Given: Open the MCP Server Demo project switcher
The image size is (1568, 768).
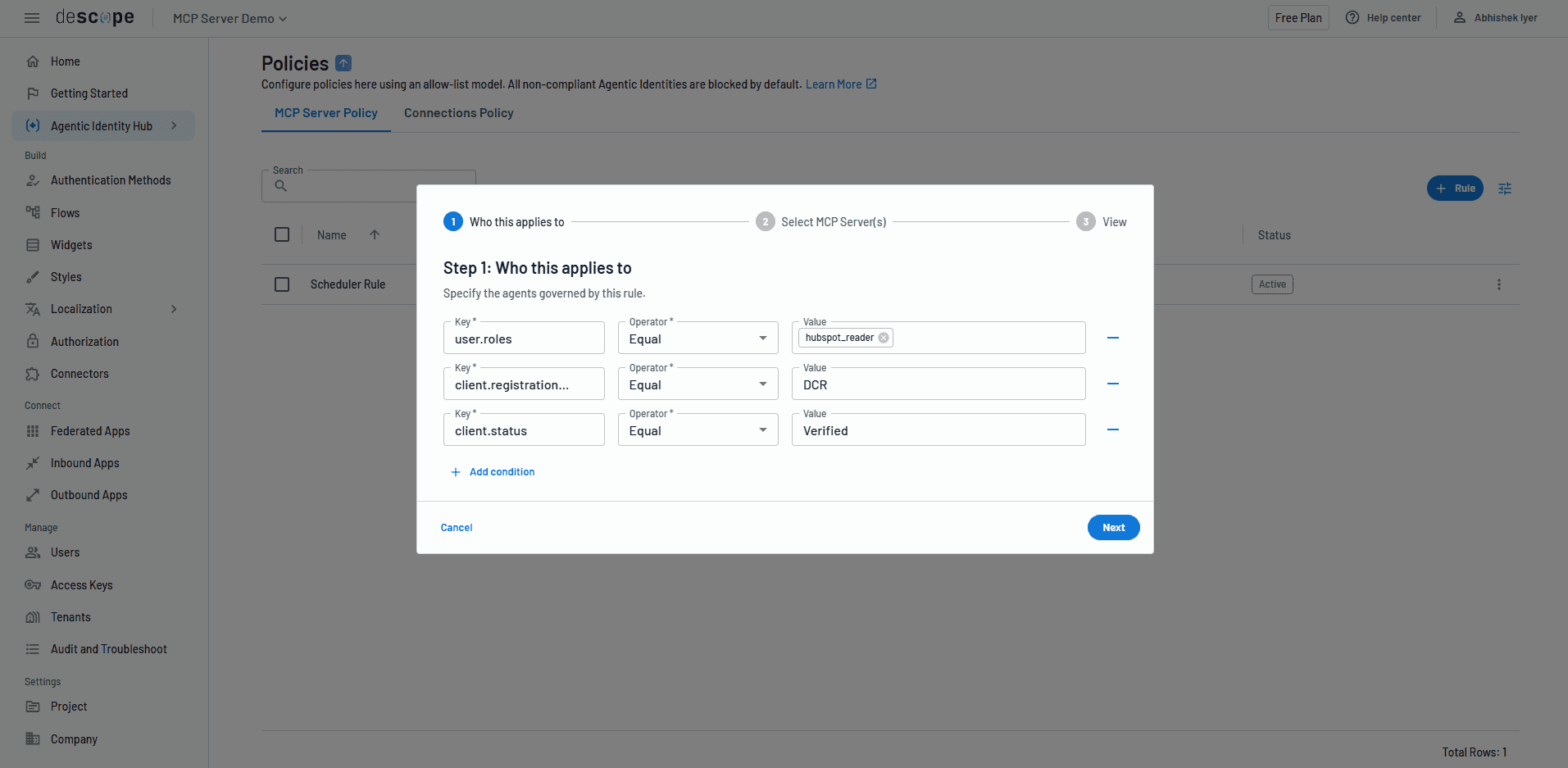Looking at the screenshot, I should tap(229, 18).
